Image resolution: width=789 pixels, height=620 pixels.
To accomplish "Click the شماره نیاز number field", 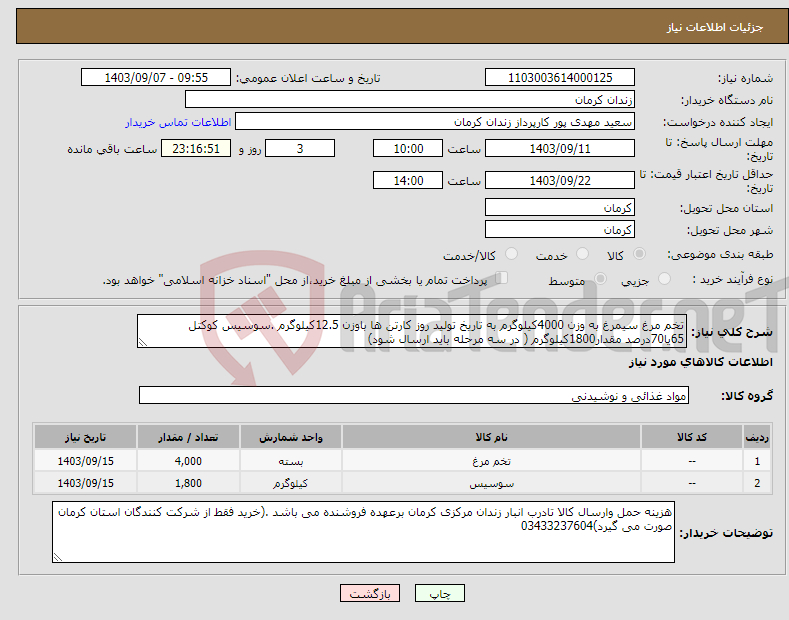I will click(x=560, y=78).
